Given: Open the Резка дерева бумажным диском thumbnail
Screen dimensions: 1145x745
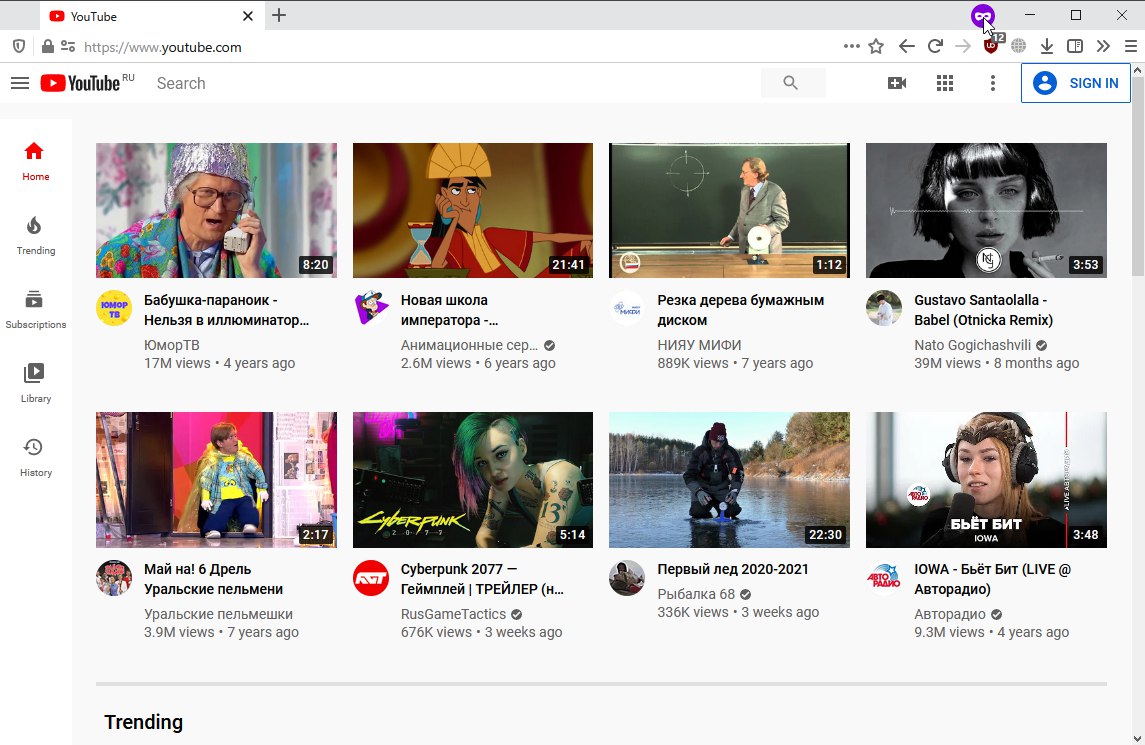Looking at the screenshot, I should pos(729,210).
